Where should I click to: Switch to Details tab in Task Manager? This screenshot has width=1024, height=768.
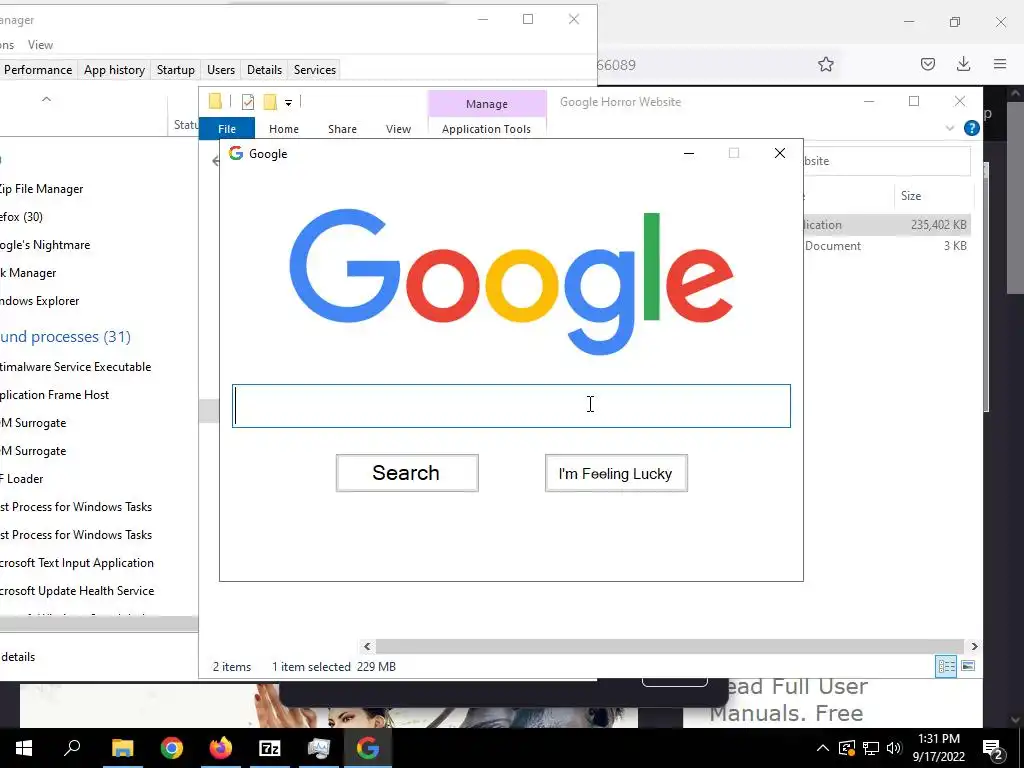click(264, 70)
